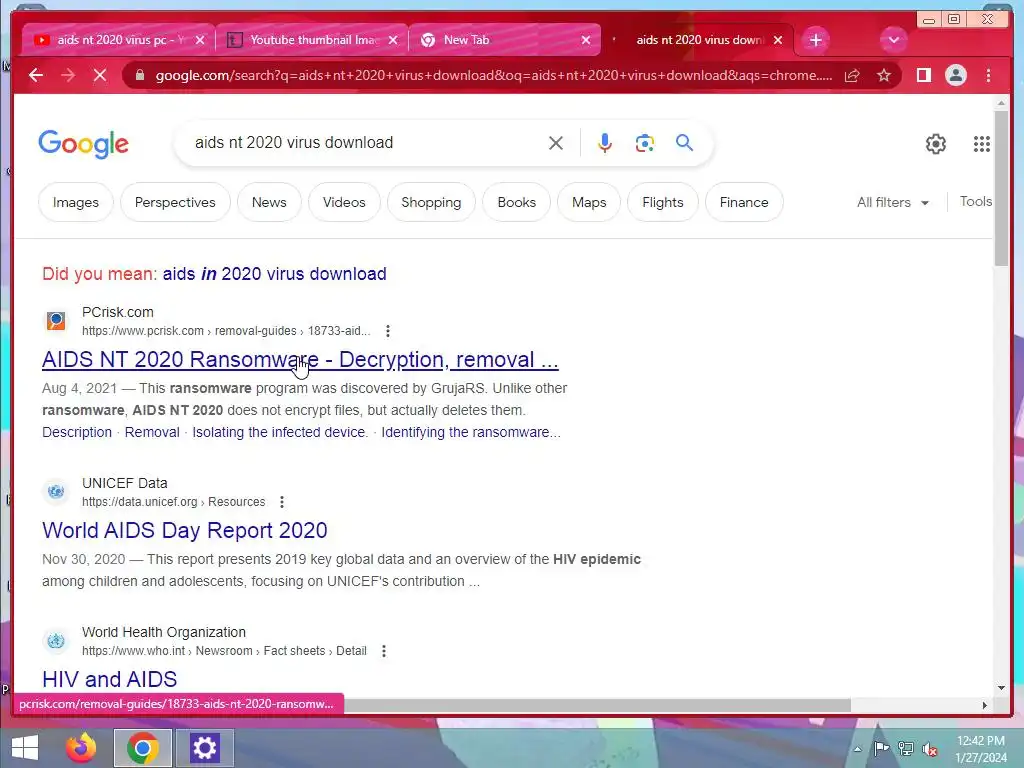Filter results by News

[269, 202]
